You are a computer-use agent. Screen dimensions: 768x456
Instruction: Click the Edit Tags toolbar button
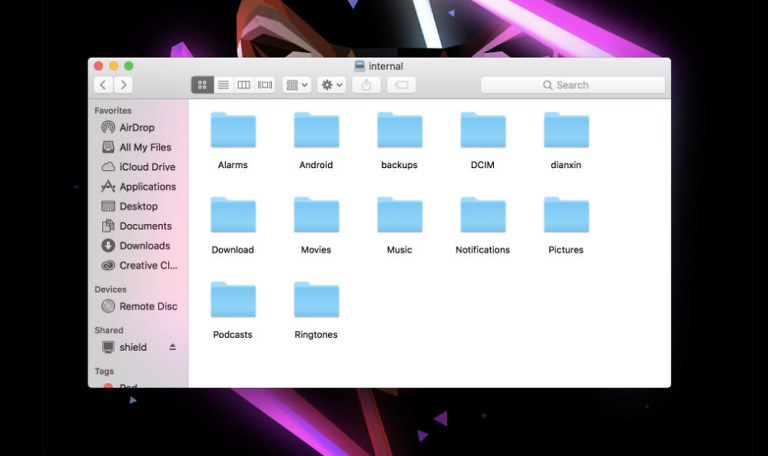tap(401, 85)
